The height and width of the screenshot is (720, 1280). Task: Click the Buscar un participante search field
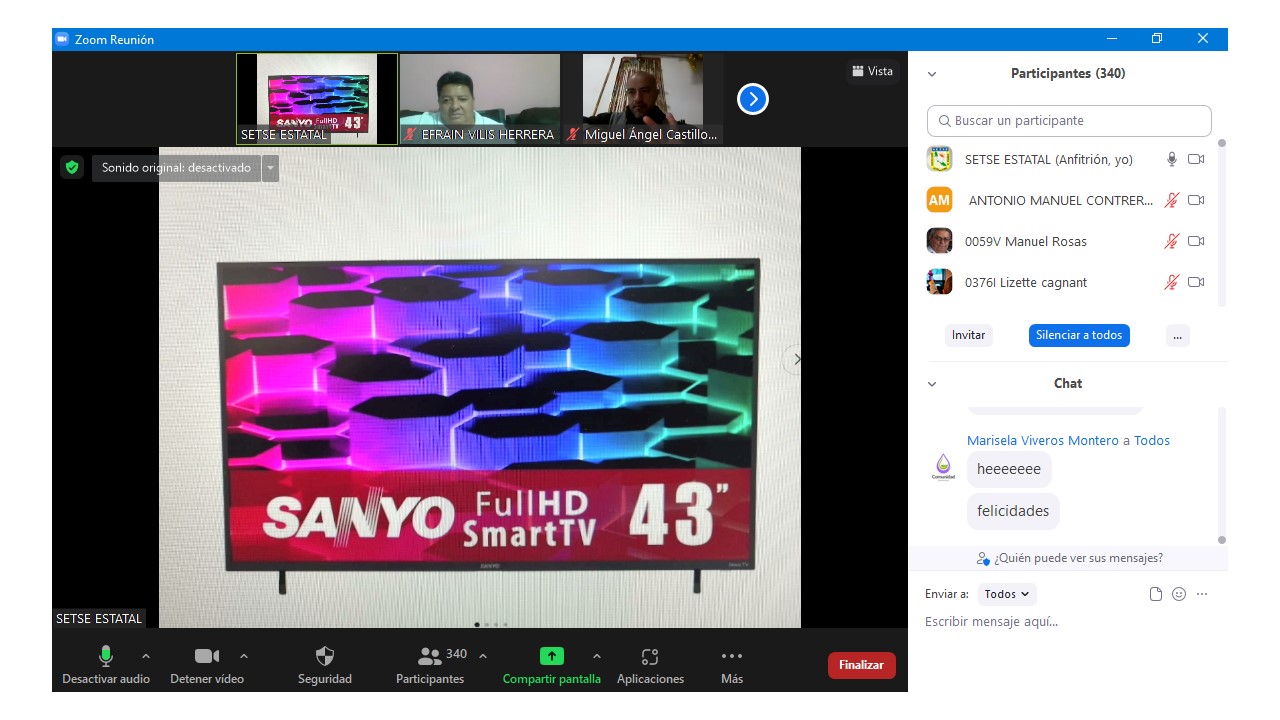1069,121
